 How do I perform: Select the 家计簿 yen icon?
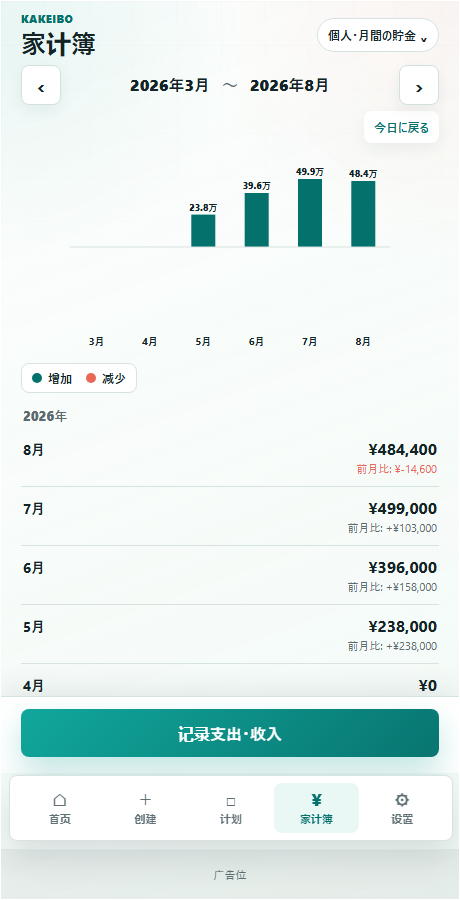pyautogui.click(x=316, y=800)
